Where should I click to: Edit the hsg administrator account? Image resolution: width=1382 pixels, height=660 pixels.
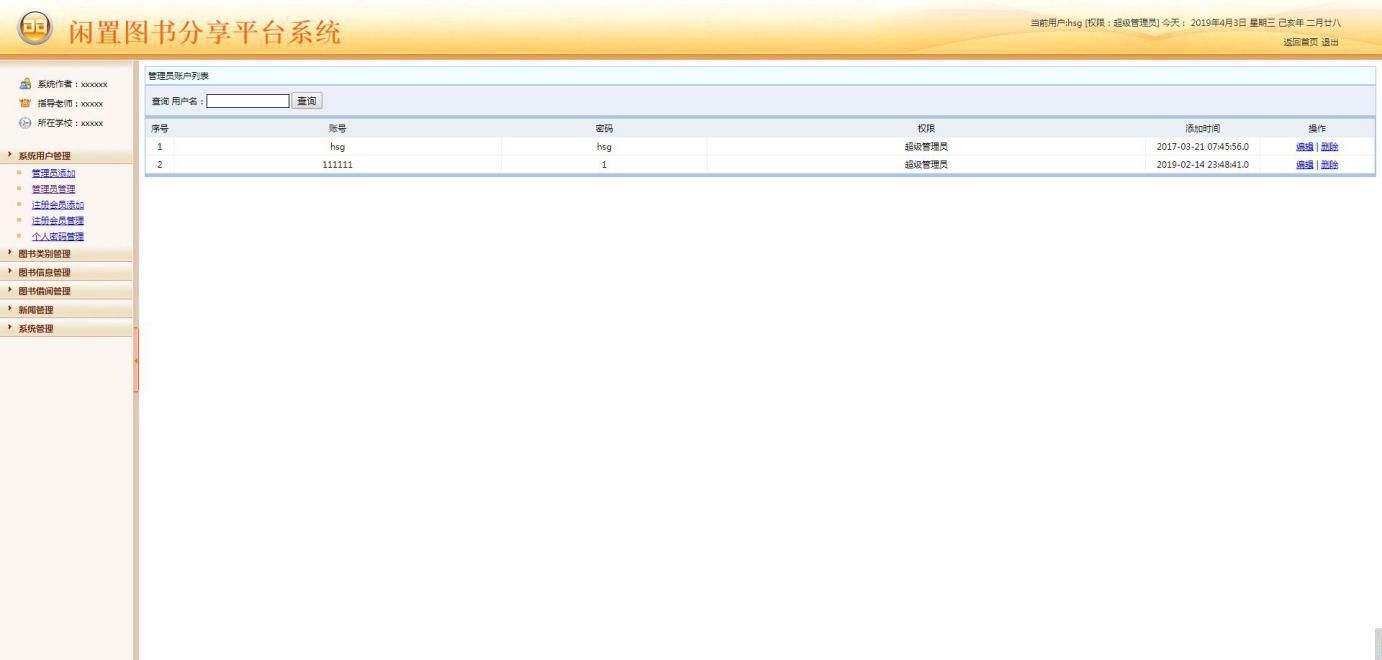pos(1305,147)
